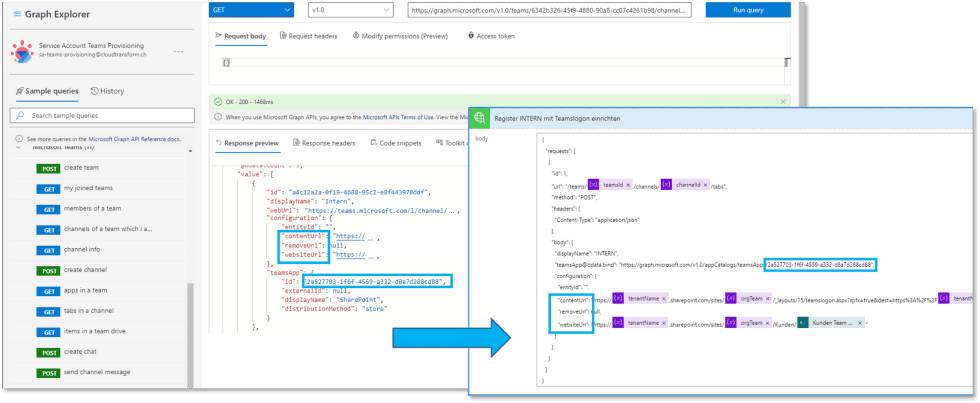Select the channelId variable token

pyautogui.click(x=686, y=185)
